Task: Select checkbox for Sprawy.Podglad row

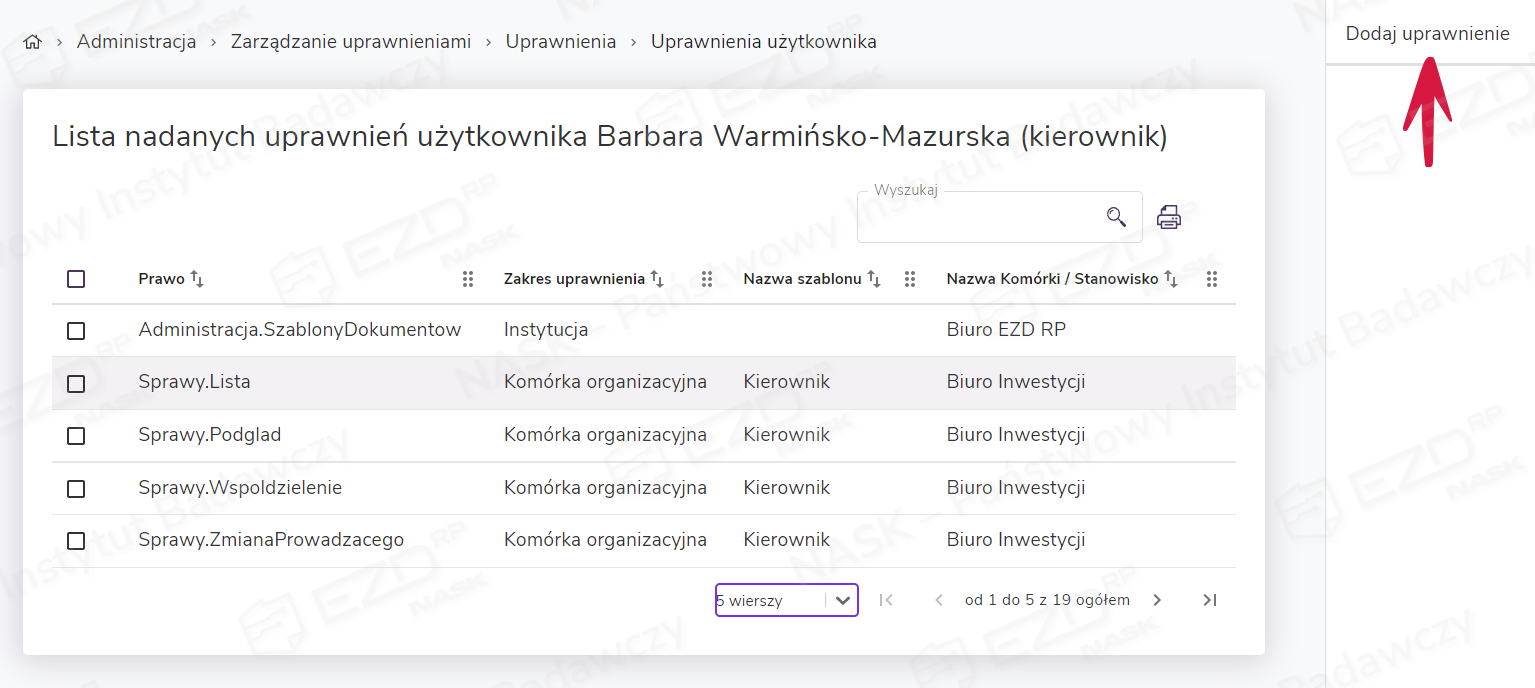Action: click(x=76, y=436)
